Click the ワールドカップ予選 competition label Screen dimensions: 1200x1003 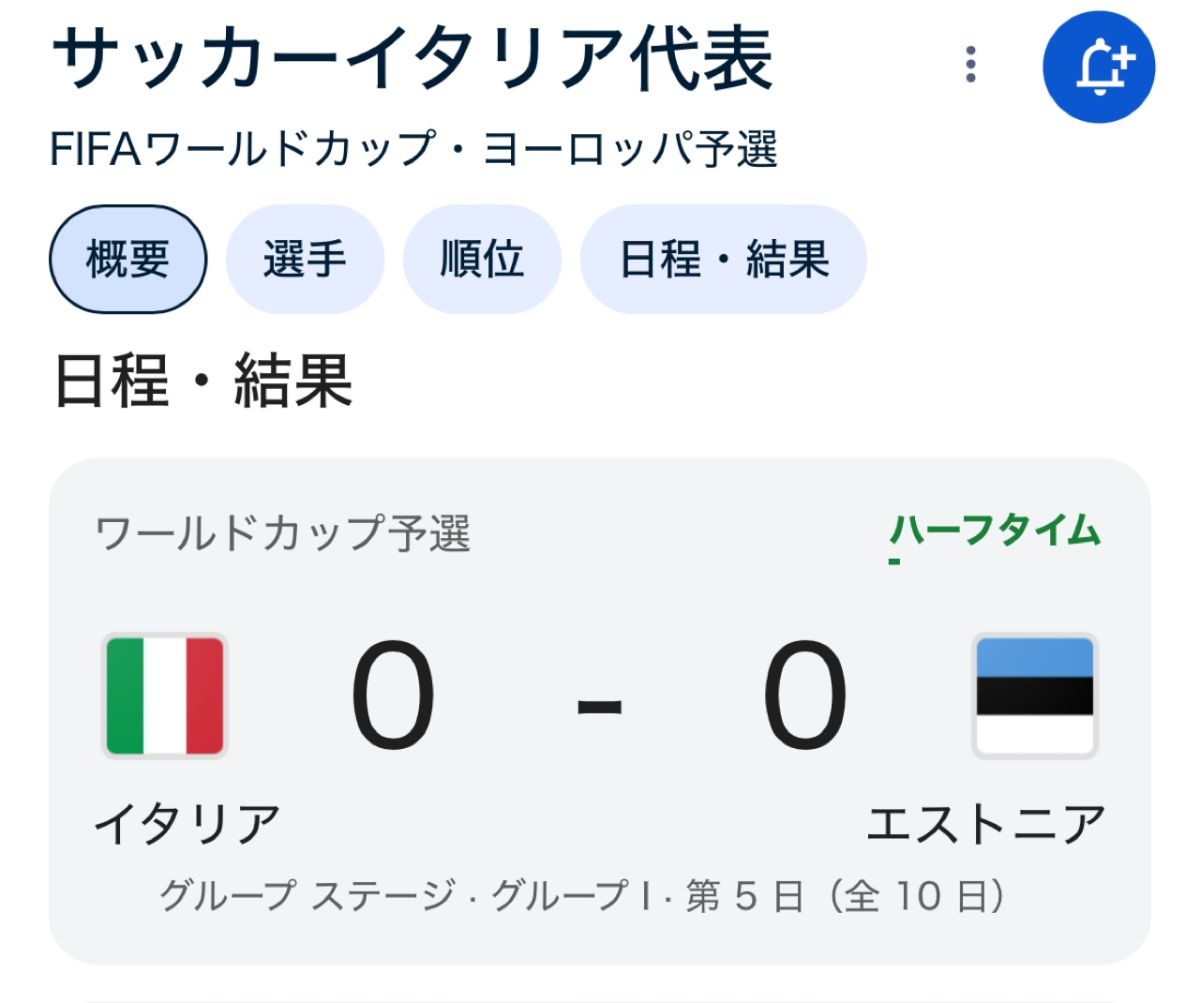point(283,534)
